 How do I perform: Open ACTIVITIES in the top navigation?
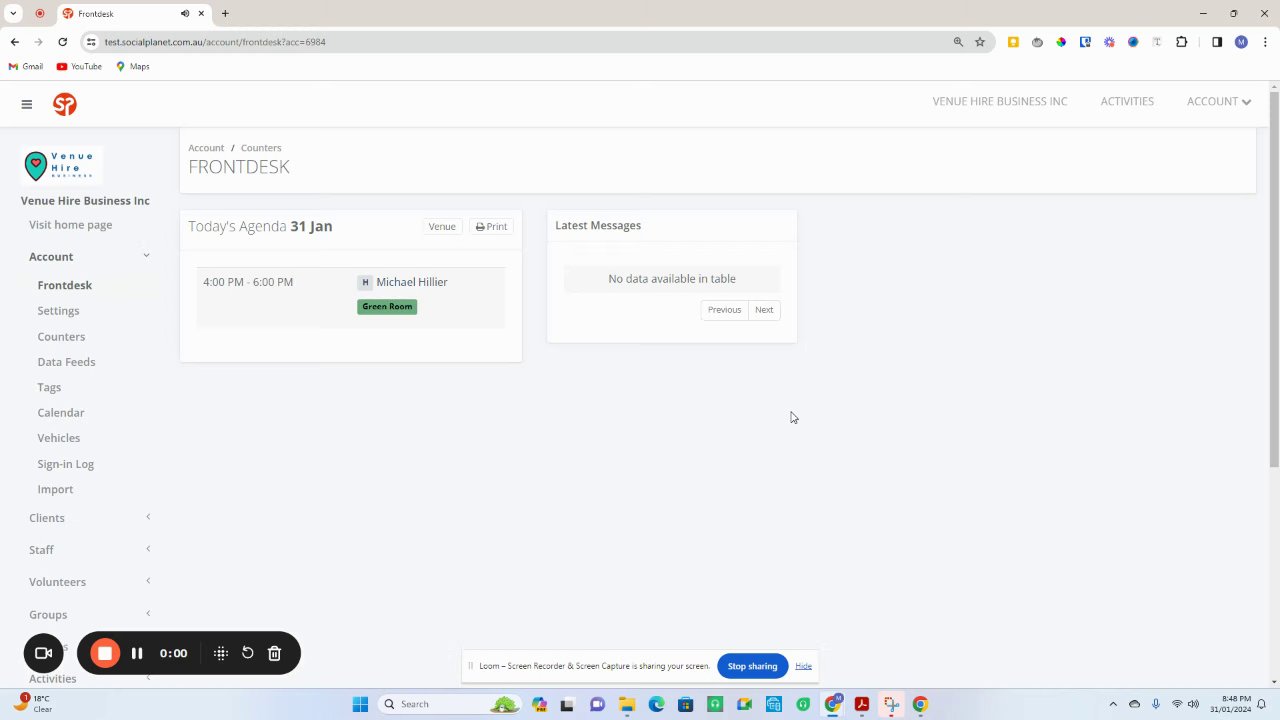pyautogui.click(x=1127, y=101)
